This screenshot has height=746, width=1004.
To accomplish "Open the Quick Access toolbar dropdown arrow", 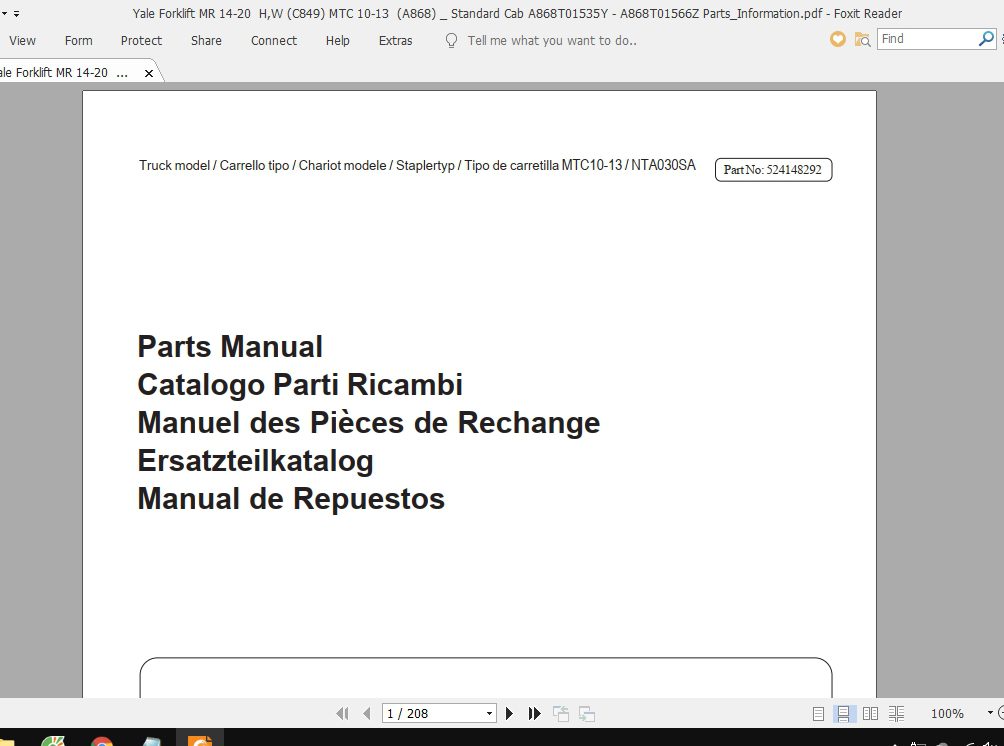I will coord(16,13).
